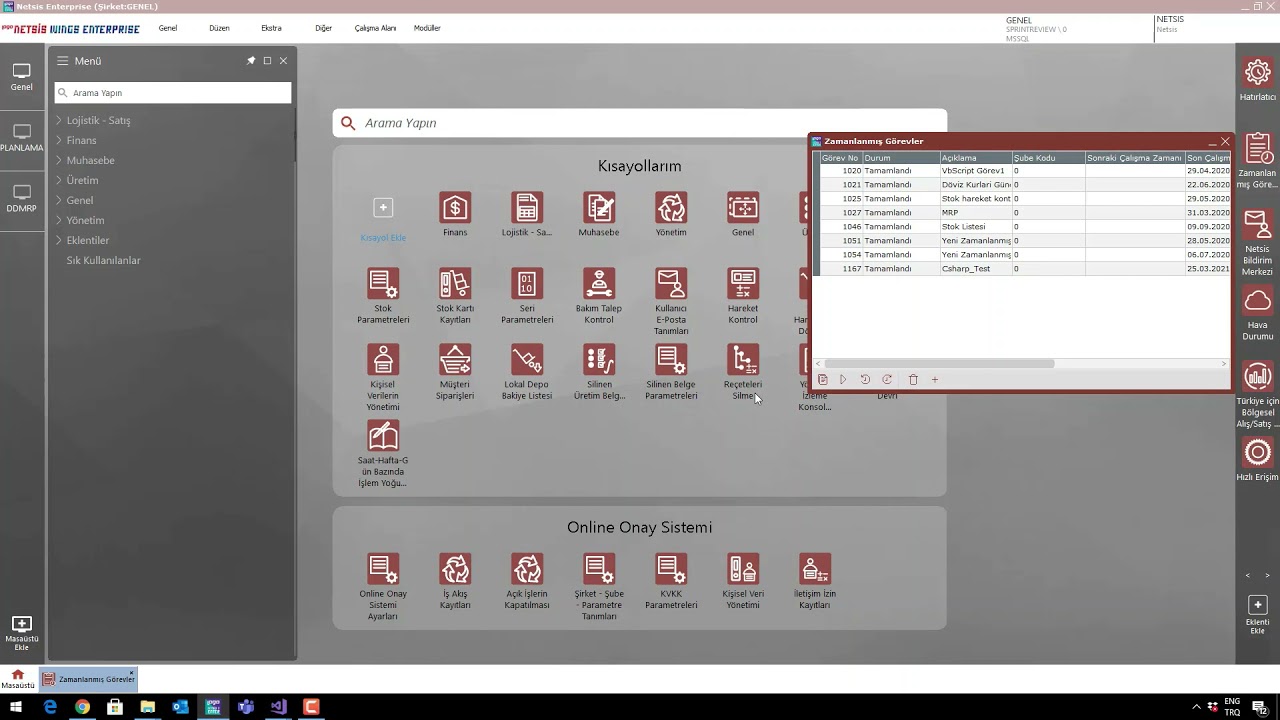Click Masaüstü Ekle button

(x=22, y=633)
